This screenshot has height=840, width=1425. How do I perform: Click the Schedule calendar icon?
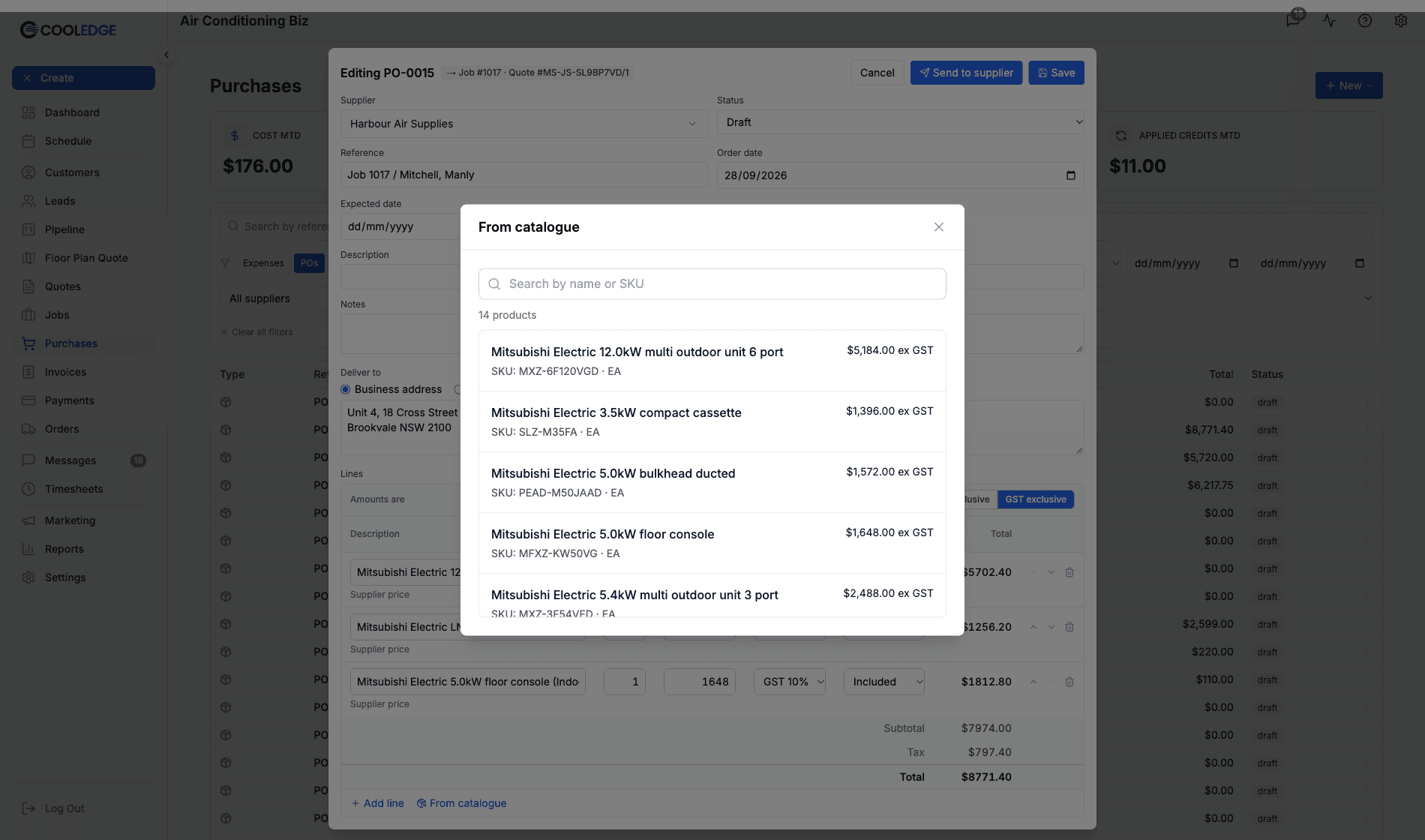[28, 141]
